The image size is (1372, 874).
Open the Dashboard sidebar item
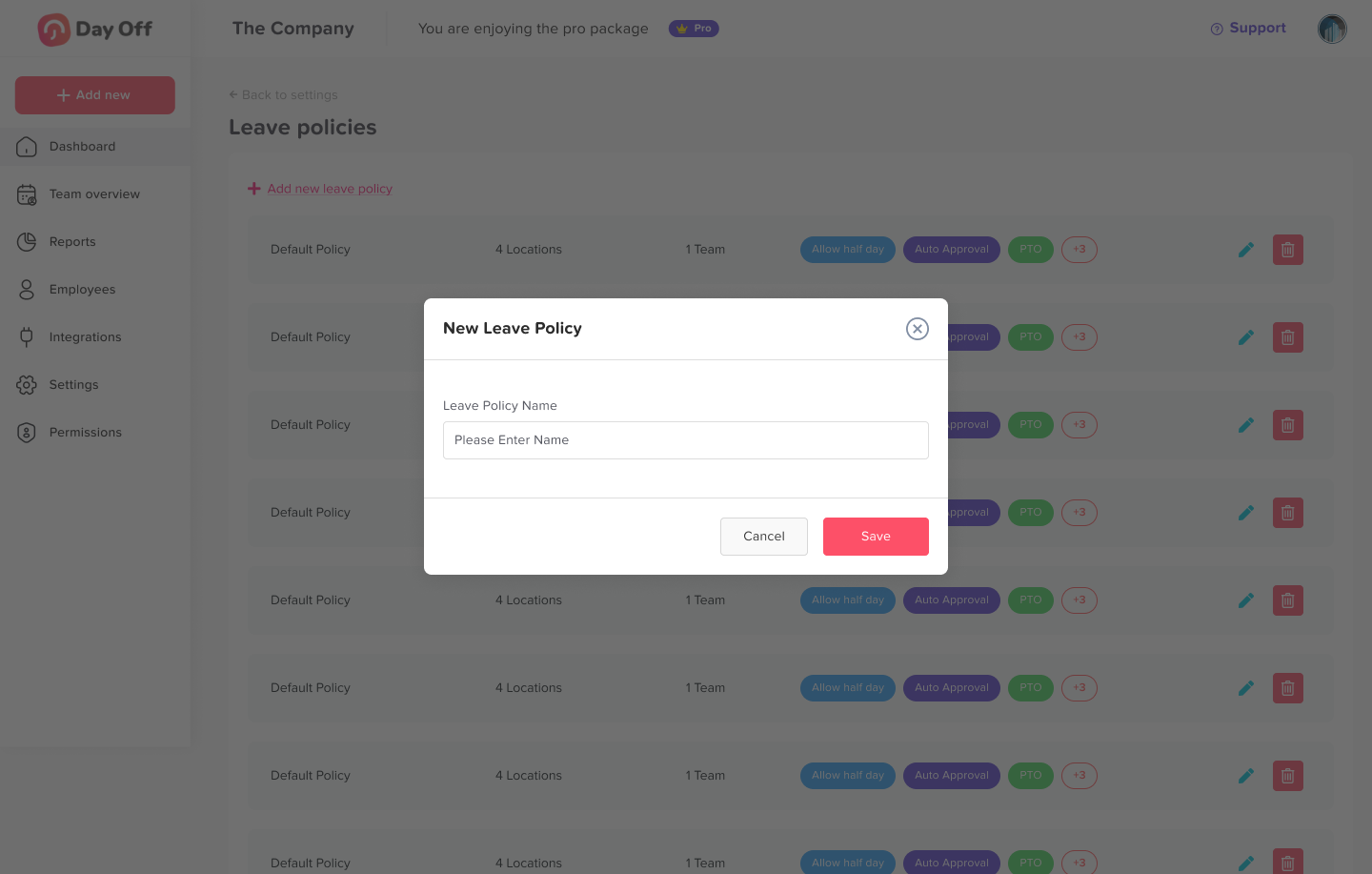pyautogui.click(x=82, y=147)
